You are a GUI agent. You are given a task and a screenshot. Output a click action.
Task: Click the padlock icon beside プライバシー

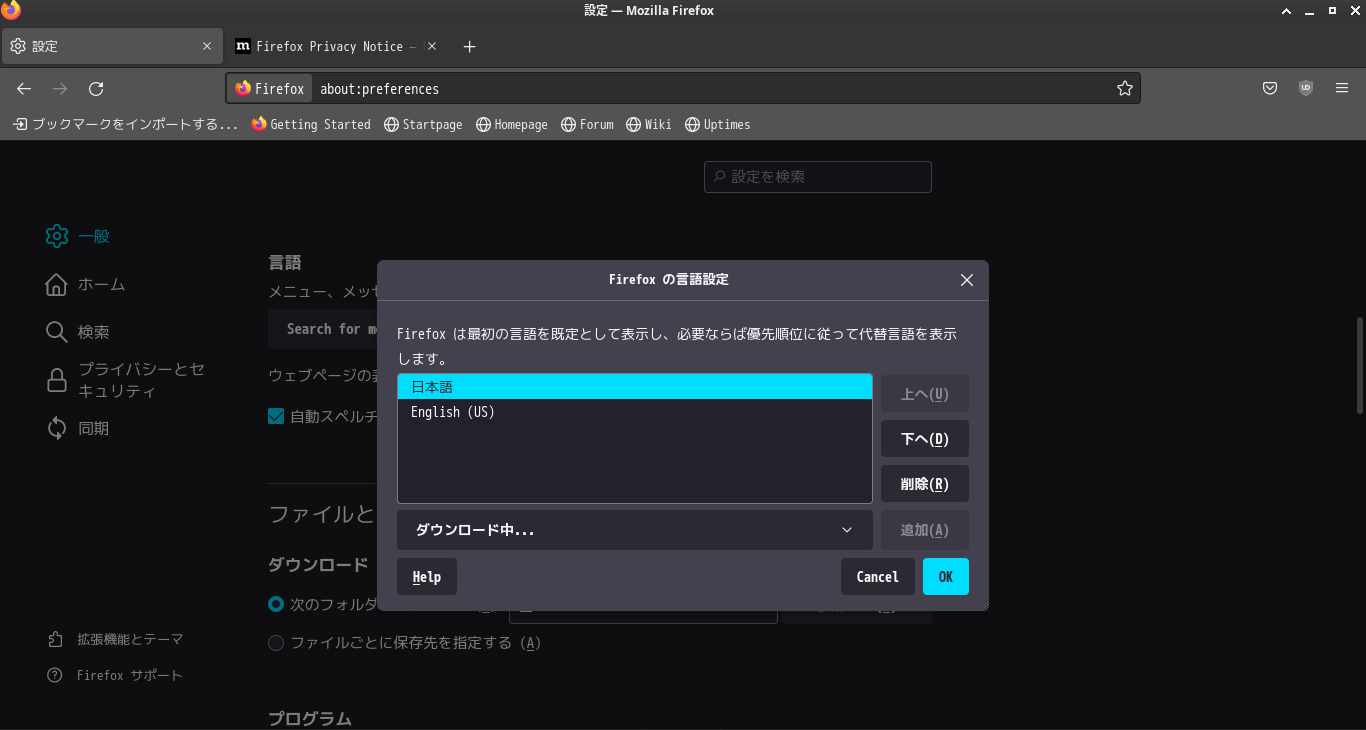point(57,380)
